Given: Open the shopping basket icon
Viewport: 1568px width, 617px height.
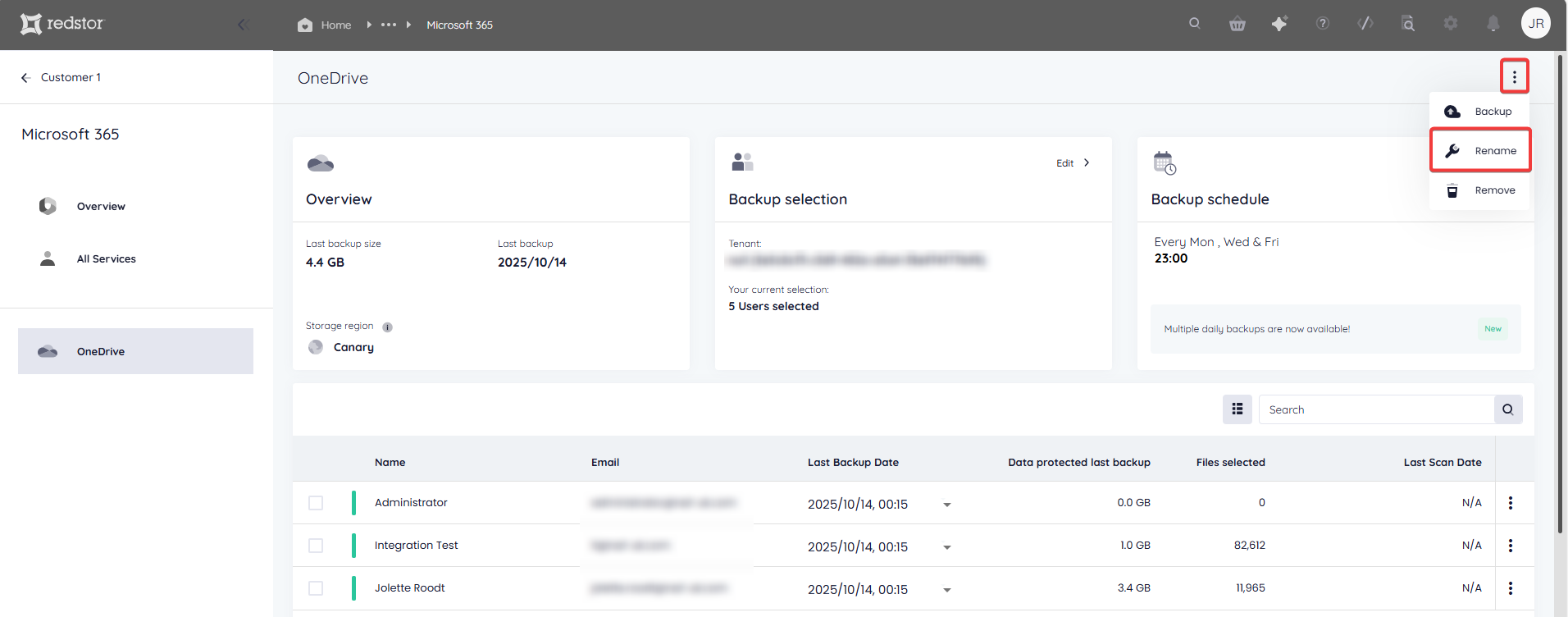Looking at the screenshot, I should point(1238,24).
